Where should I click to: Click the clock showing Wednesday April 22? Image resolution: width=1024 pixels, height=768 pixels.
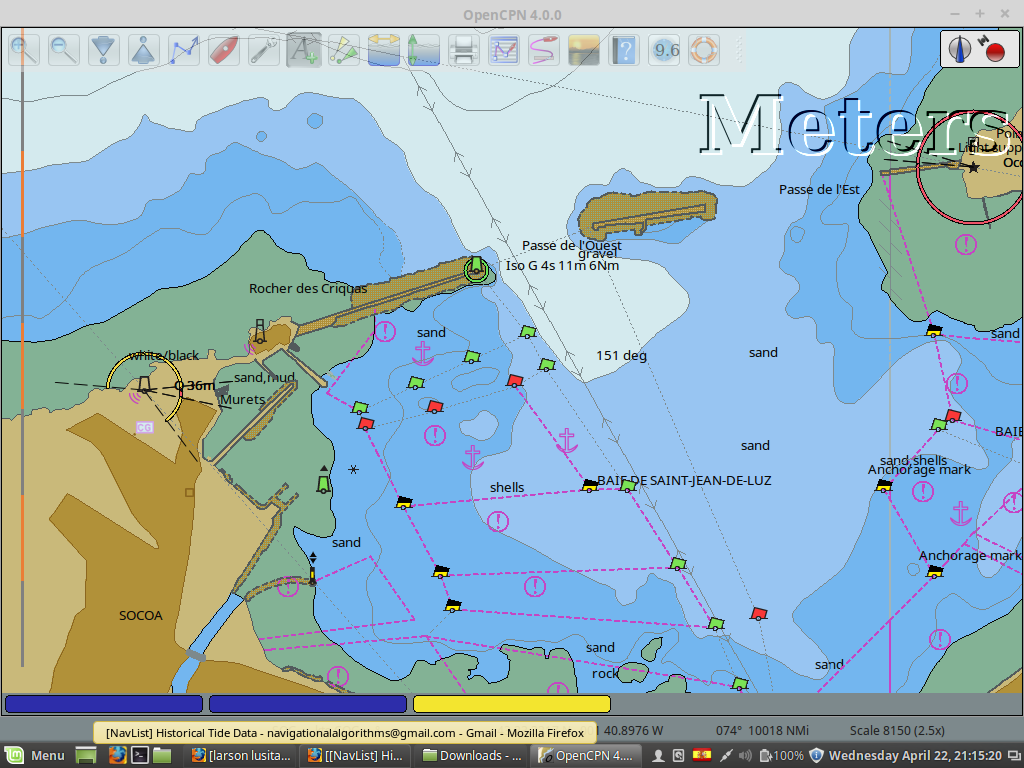tap(914, 755)
